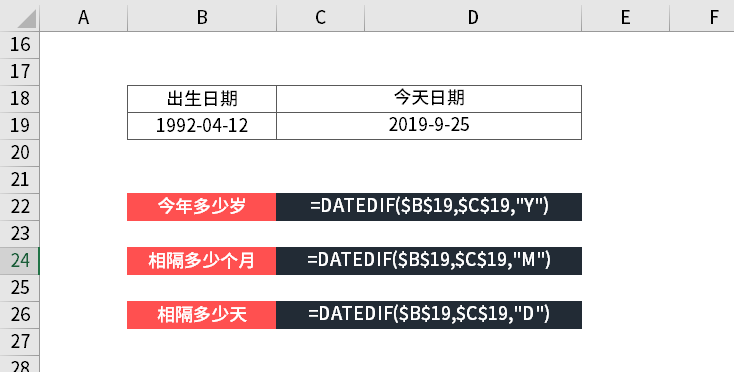This screenshot has width=734, height=372.
Task: Select column E header
Action: (x=625, y=17)
